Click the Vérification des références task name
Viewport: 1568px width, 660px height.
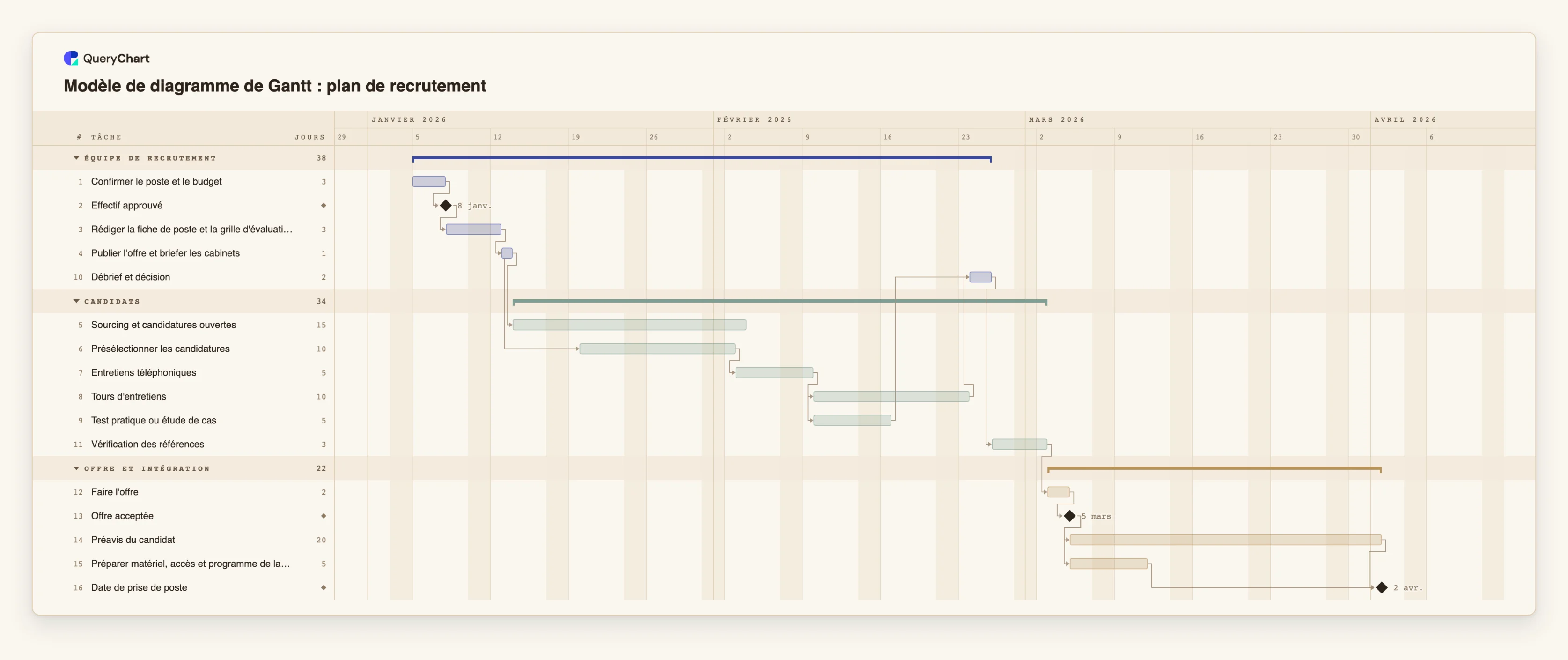(x=148, y=445)
